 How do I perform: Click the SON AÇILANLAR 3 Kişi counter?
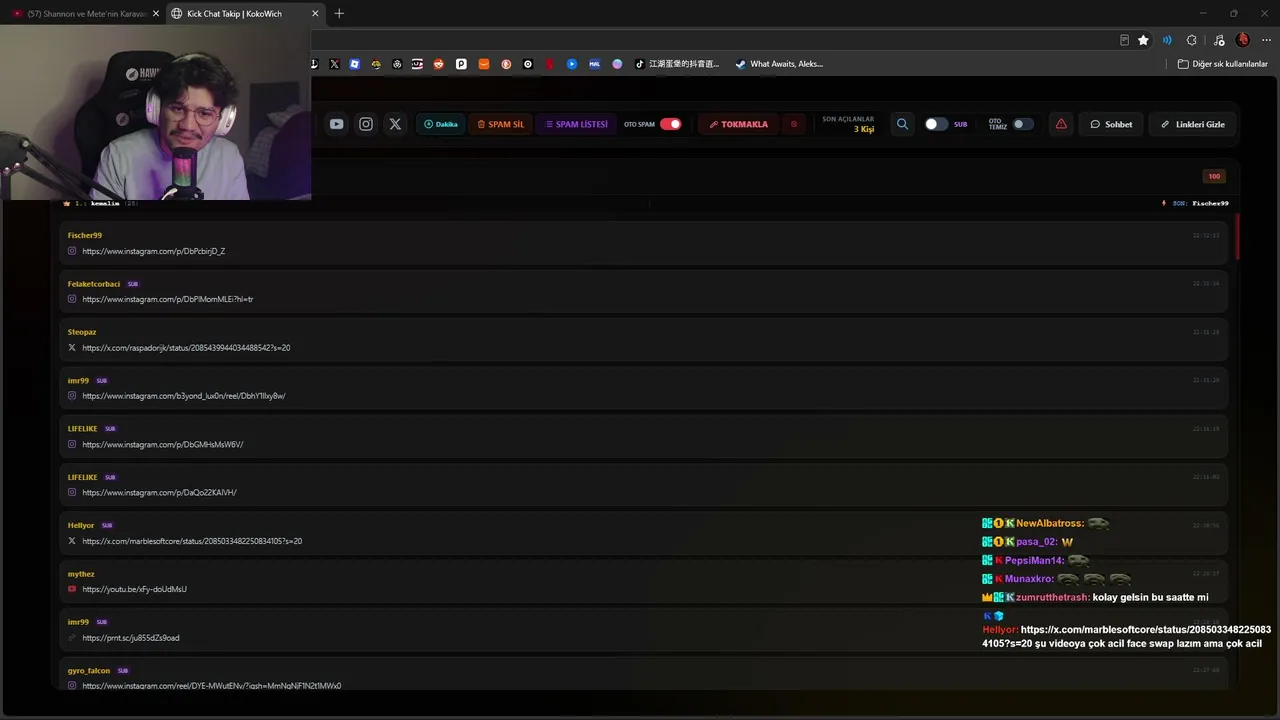(848, 124)
